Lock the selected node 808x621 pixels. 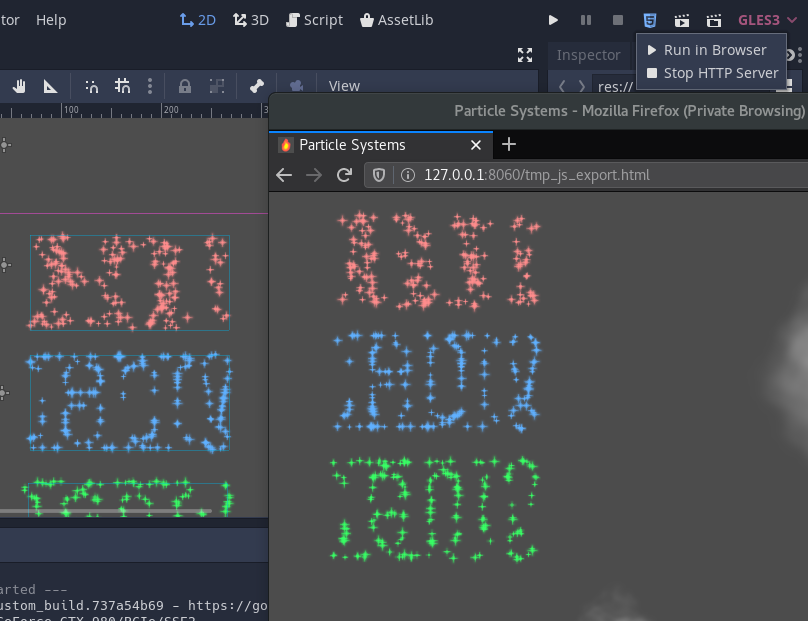coord(184,86)
